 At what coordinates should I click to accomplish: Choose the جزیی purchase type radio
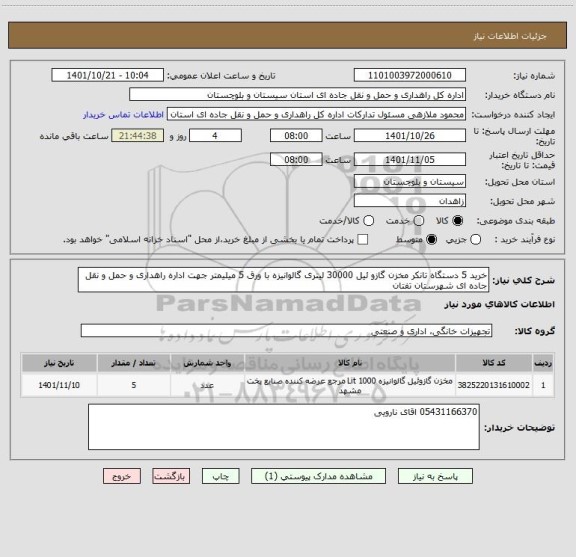476,240
